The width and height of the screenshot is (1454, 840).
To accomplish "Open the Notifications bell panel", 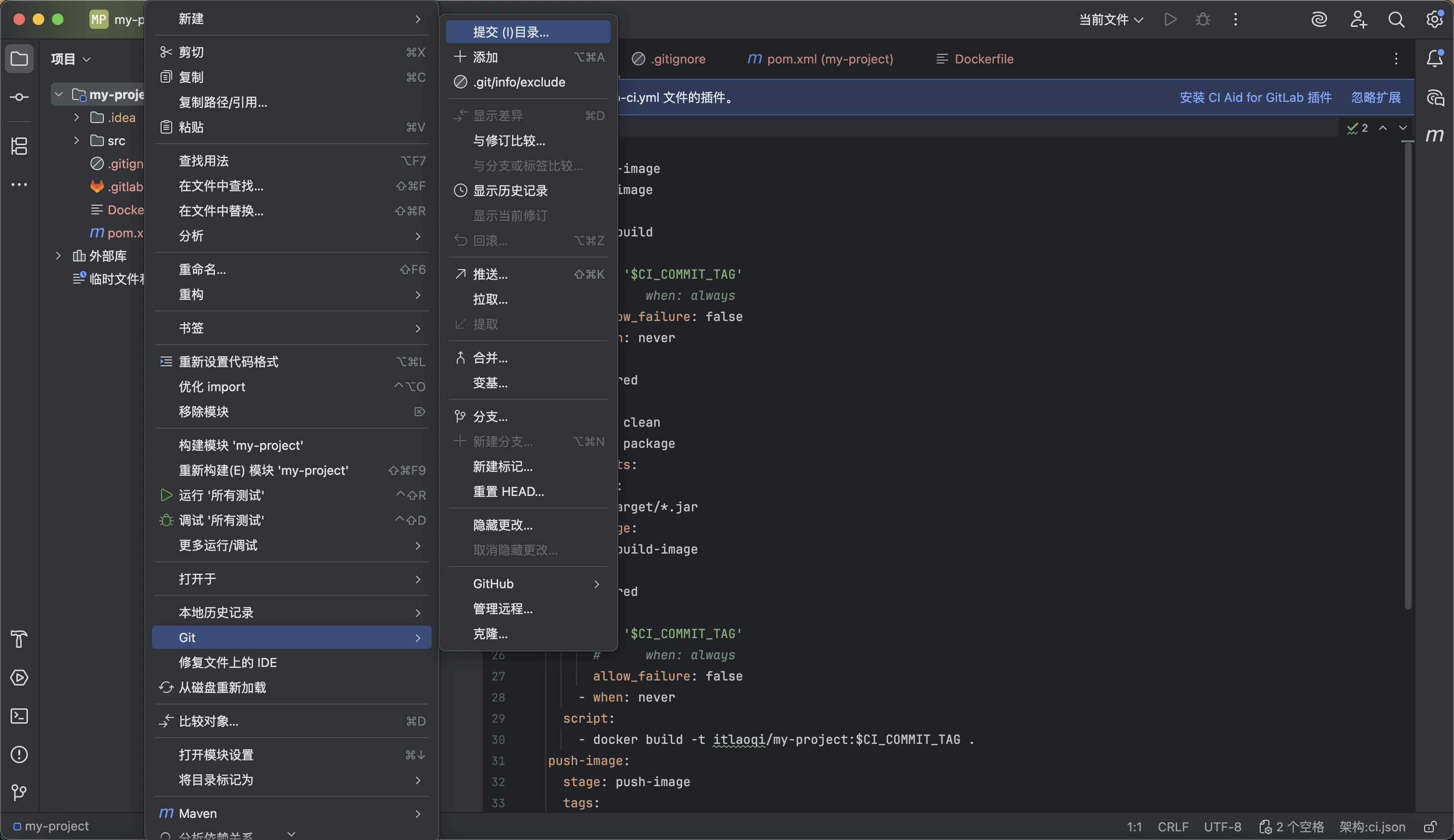I will [1434, 58].
